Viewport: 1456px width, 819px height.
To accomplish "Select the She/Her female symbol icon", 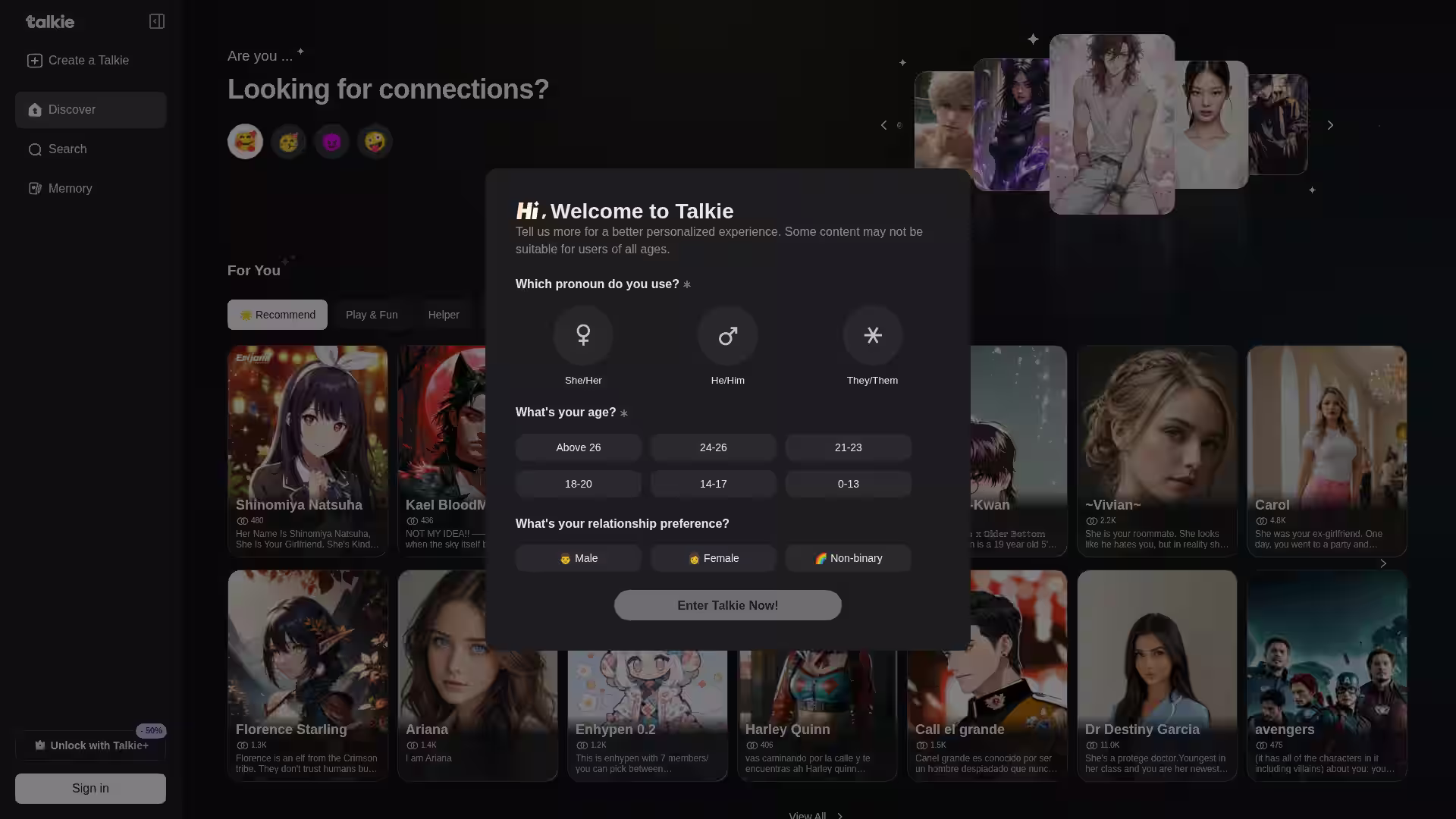I will pos(582,335).
